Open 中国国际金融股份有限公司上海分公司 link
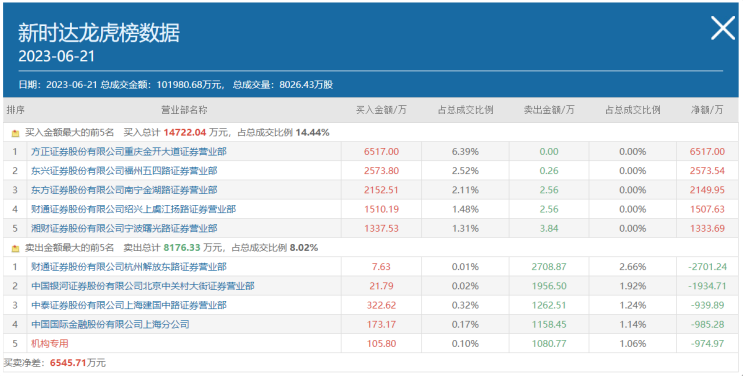Viewport: 744px width, 377px height. coord(110,324)
